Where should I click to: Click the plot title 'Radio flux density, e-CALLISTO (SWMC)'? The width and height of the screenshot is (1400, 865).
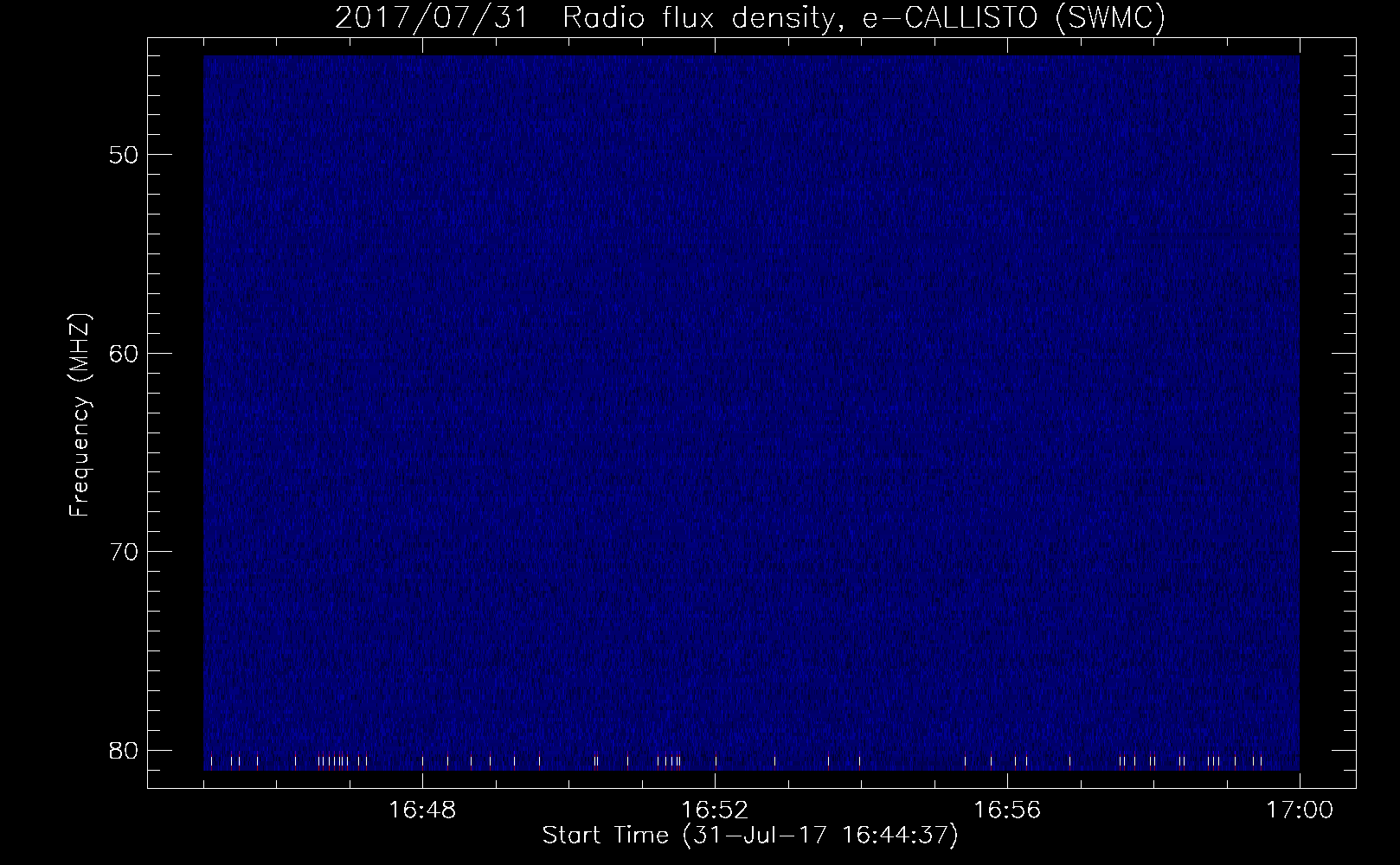click(x=864, y=17)
